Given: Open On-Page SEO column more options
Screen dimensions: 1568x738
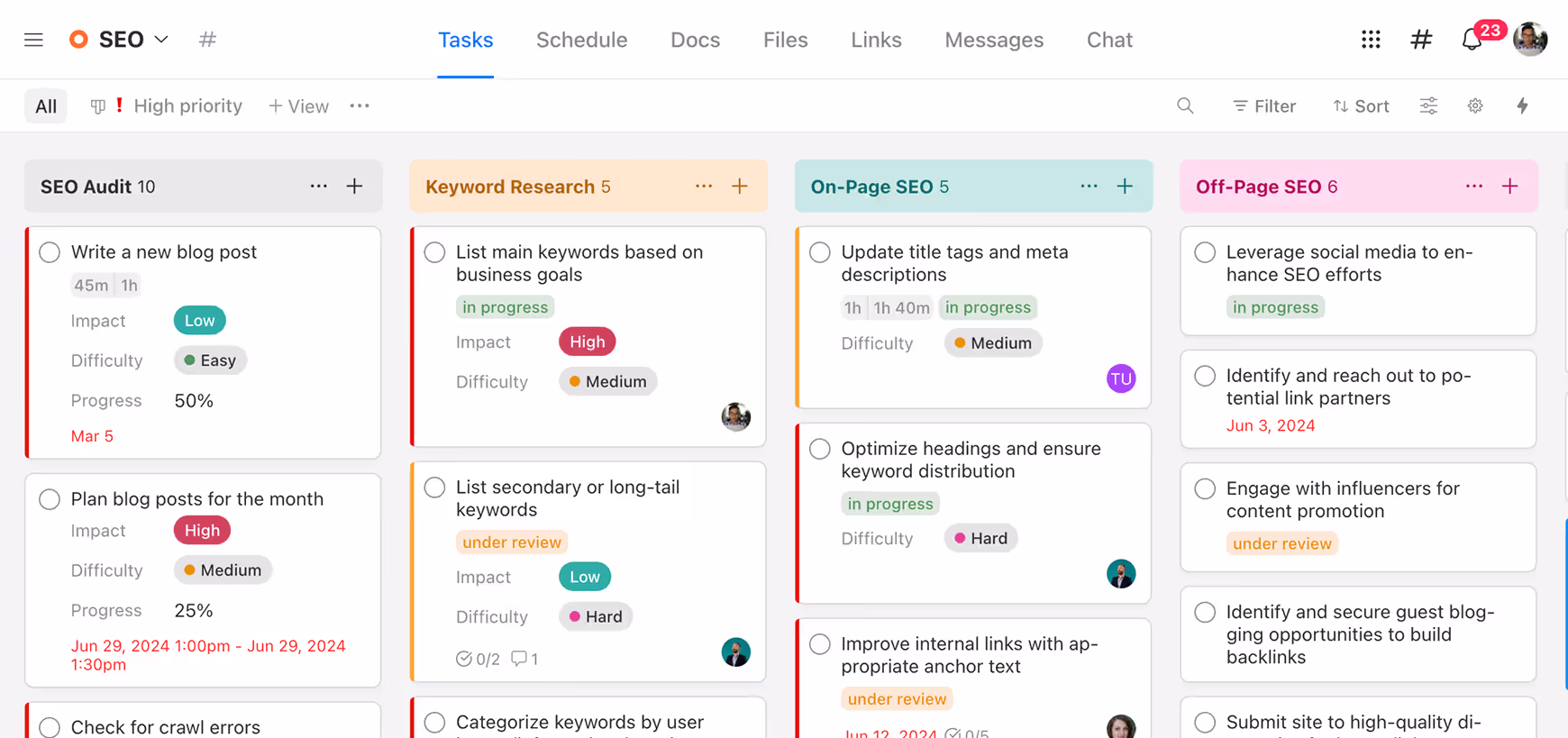Looking at the screenshot, I should point(1089,187).
